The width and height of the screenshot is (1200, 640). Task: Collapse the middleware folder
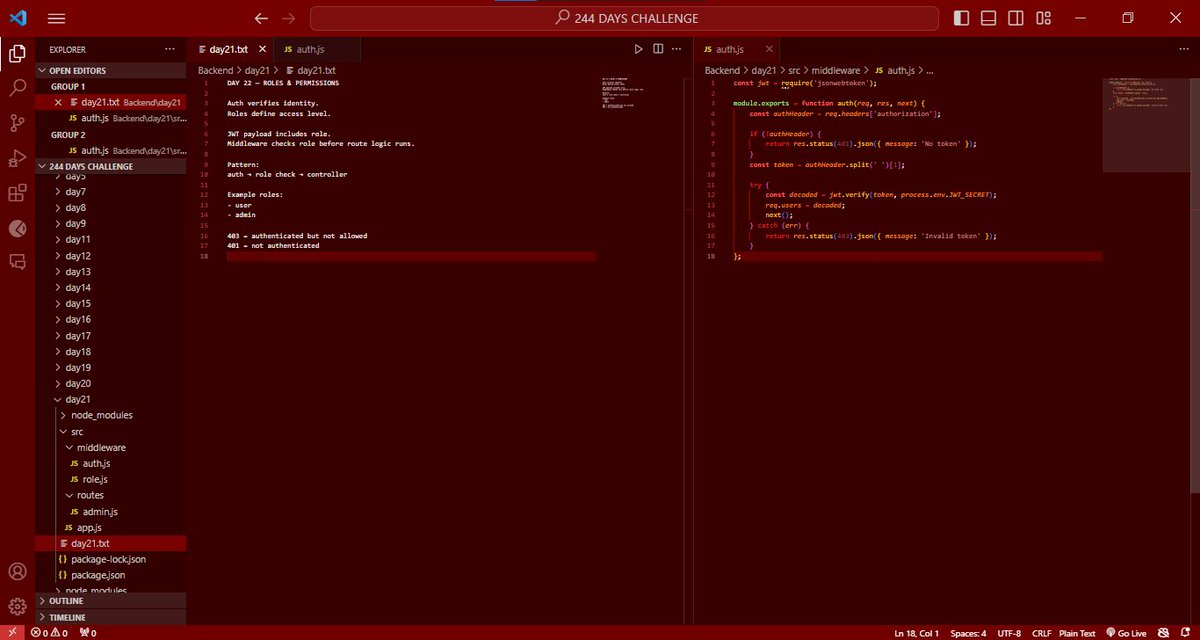coord(111,447)
